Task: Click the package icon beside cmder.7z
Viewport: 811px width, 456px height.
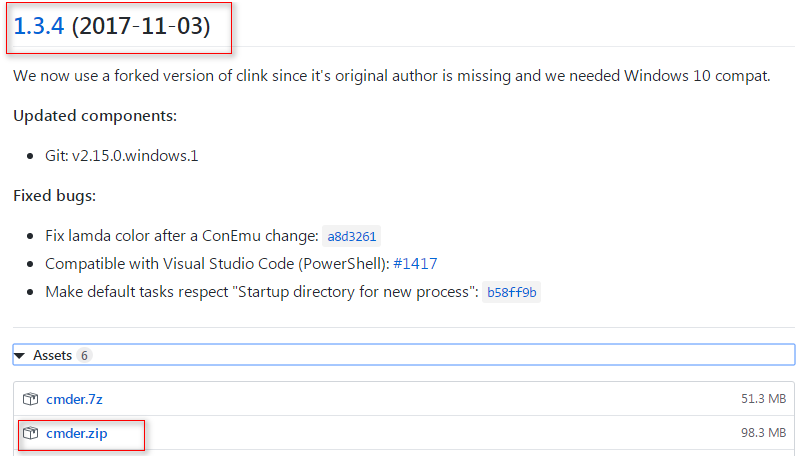Action: (x=31, y=399)
